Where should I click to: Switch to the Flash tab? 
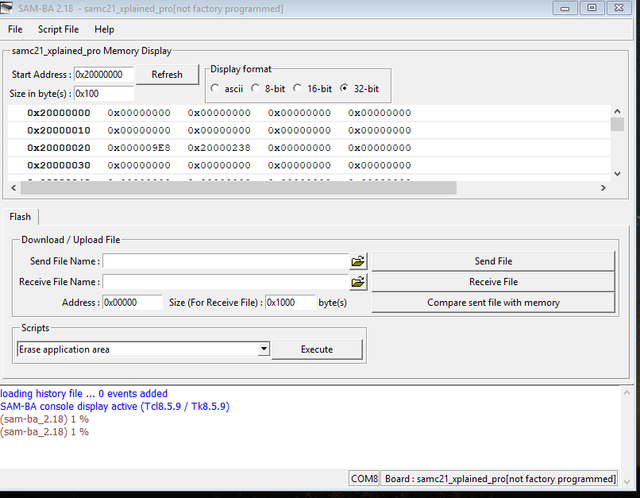point(20,217)
